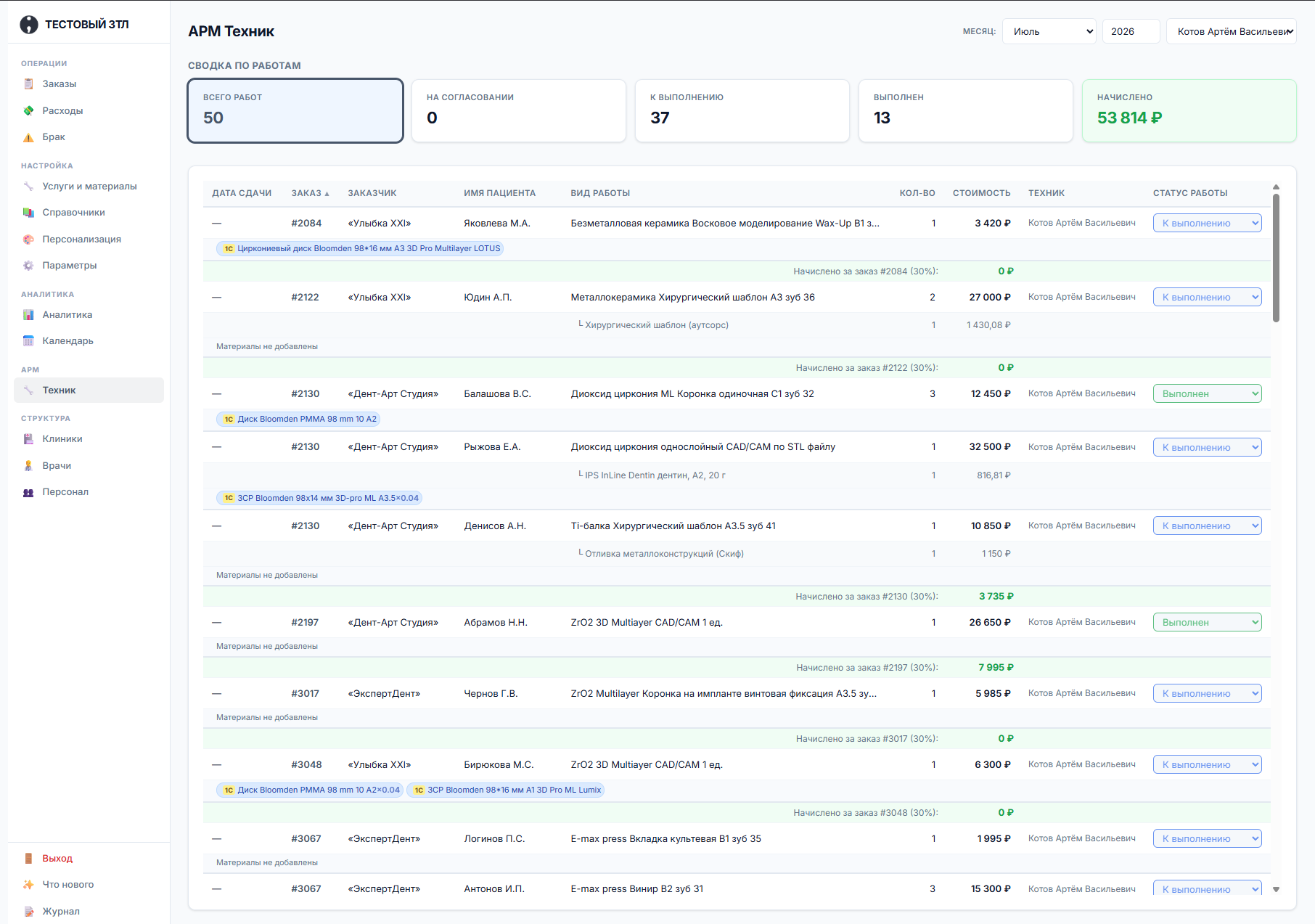Click the year field showing 2026

[x=1131, y=31]
